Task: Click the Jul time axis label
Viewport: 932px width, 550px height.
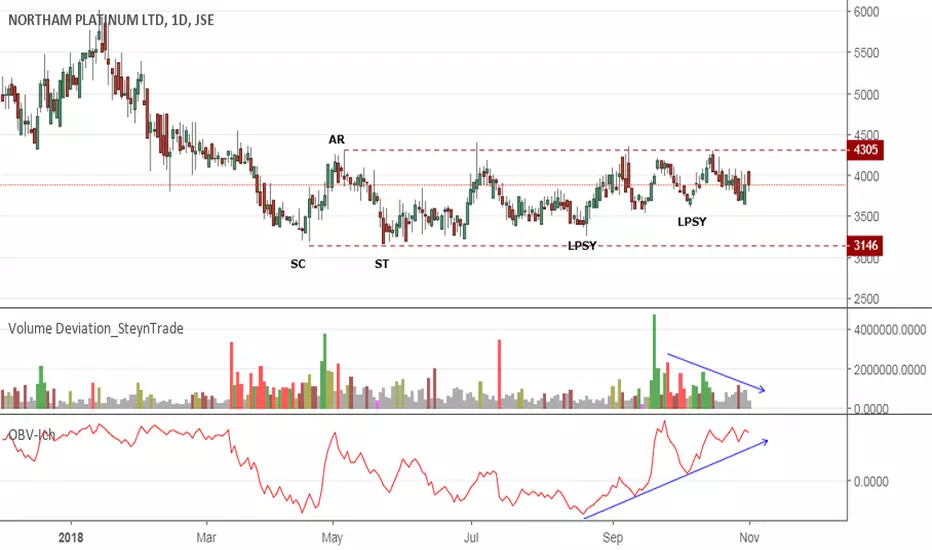Action: 471,538
